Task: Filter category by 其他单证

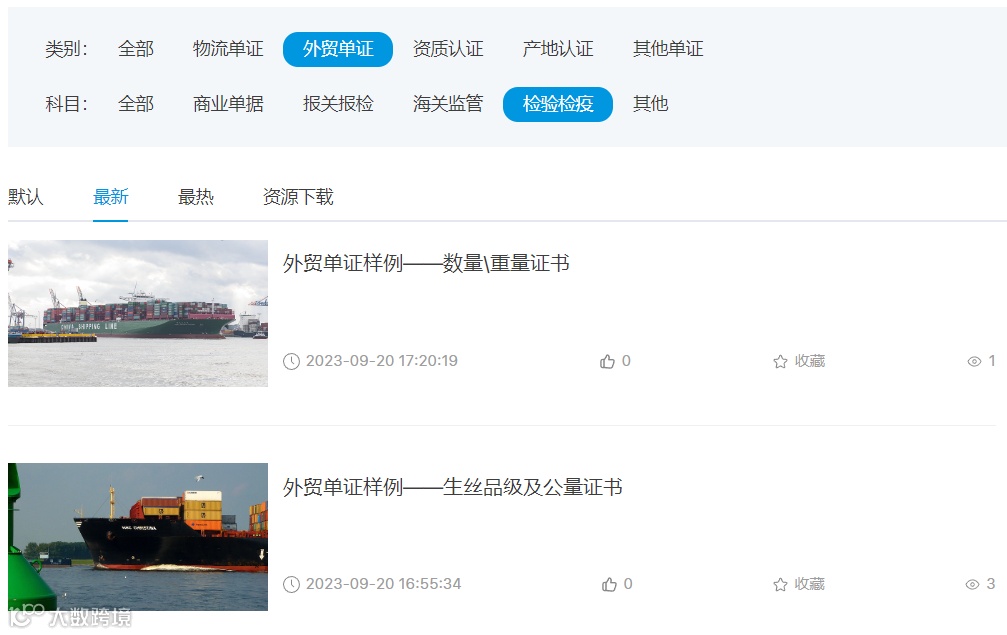Action: click(x=668, y=49)
